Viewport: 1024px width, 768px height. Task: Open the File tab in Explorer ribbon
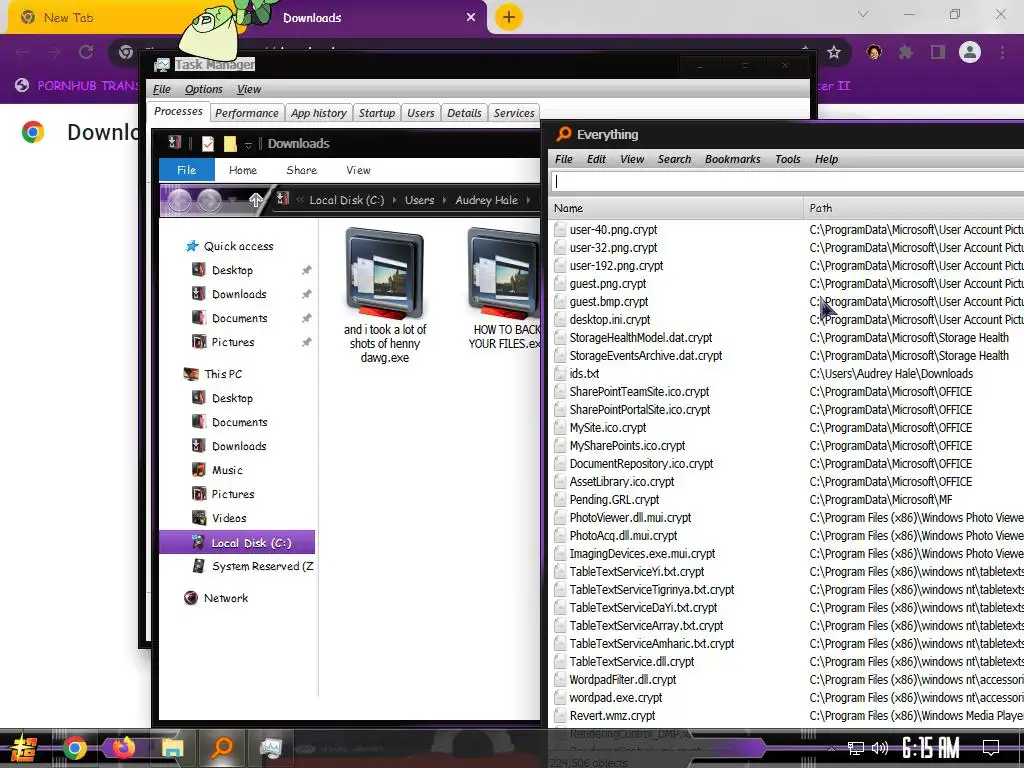tap(186, 170)
